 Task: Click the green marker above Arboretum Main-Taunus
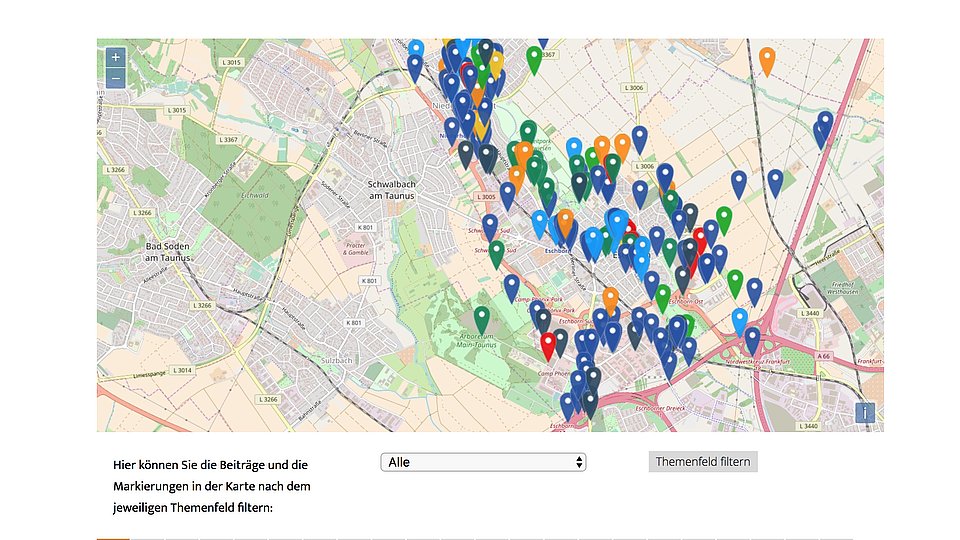tap(482, 318)
